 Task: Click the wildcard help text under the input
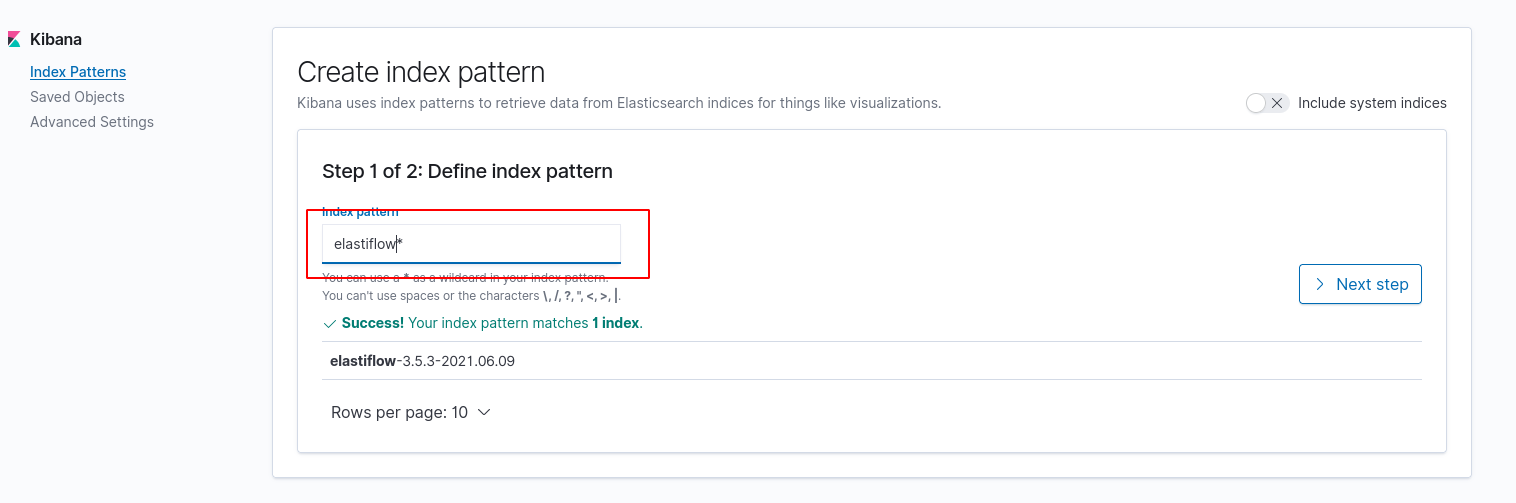pos(465,278)
